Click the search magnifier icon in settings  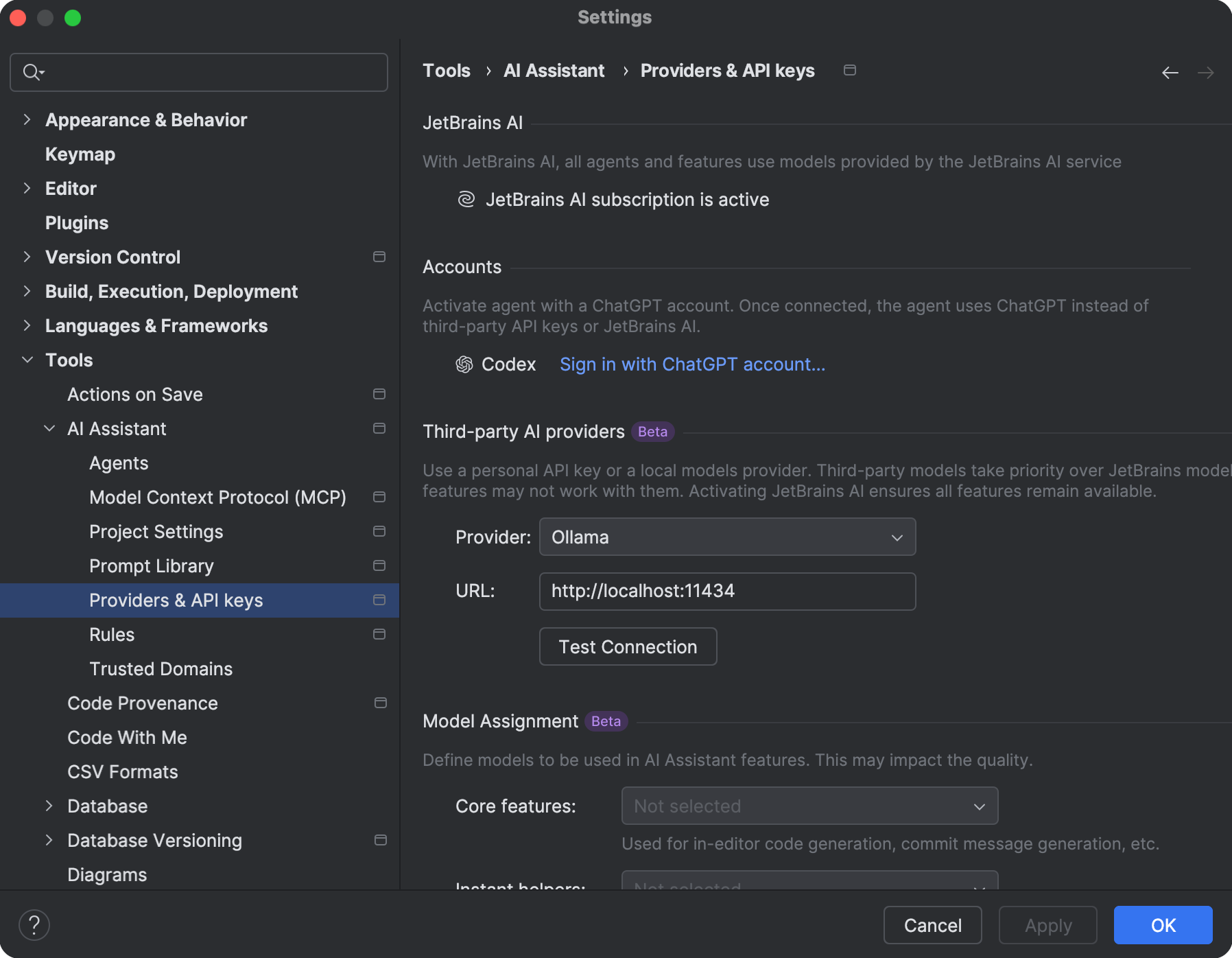tap(33, 72)
